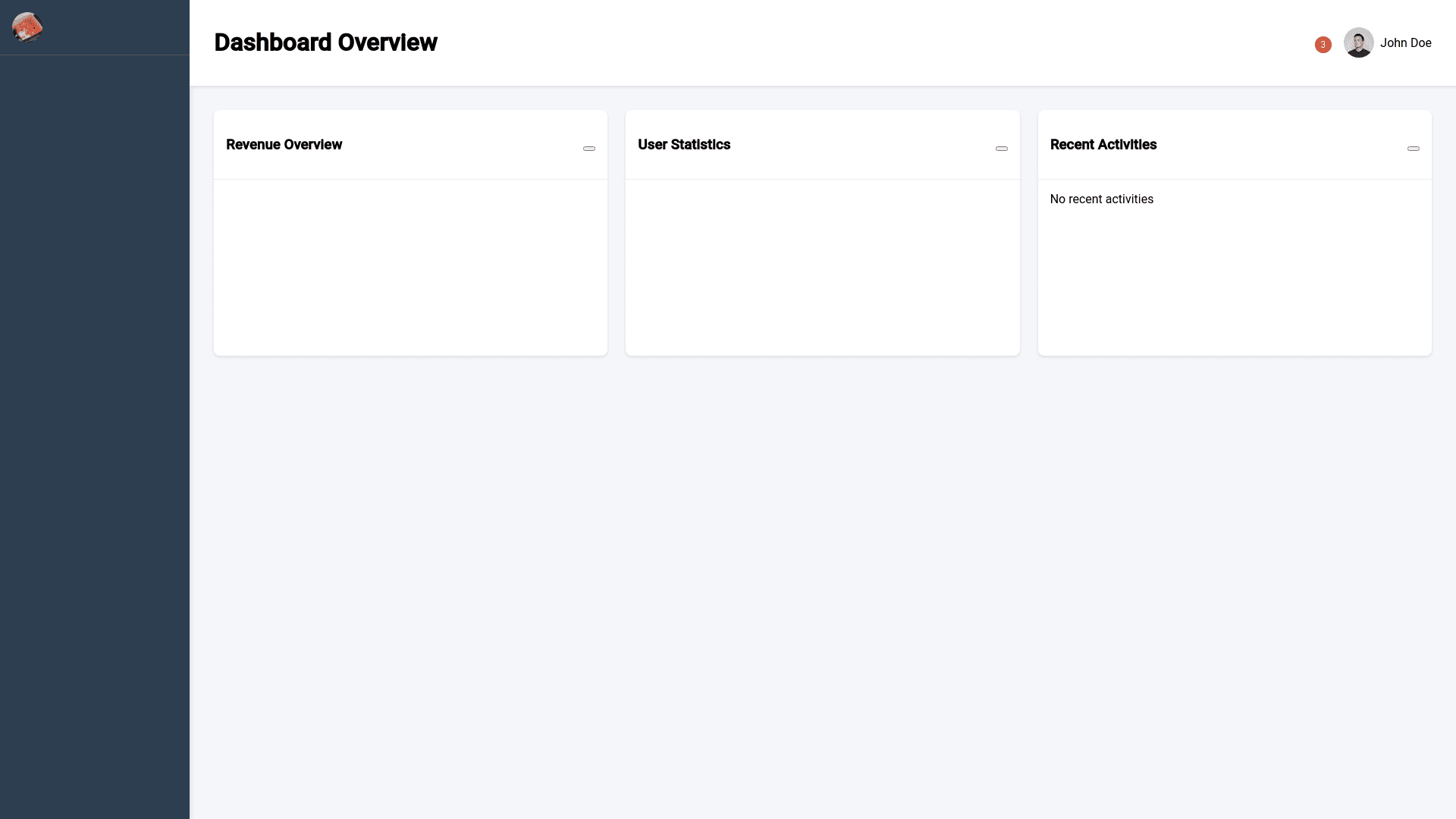Click the User Statistics card header bar
Image resolution: width=1456 pixels, height=819 pixels.
coord(864,145)
